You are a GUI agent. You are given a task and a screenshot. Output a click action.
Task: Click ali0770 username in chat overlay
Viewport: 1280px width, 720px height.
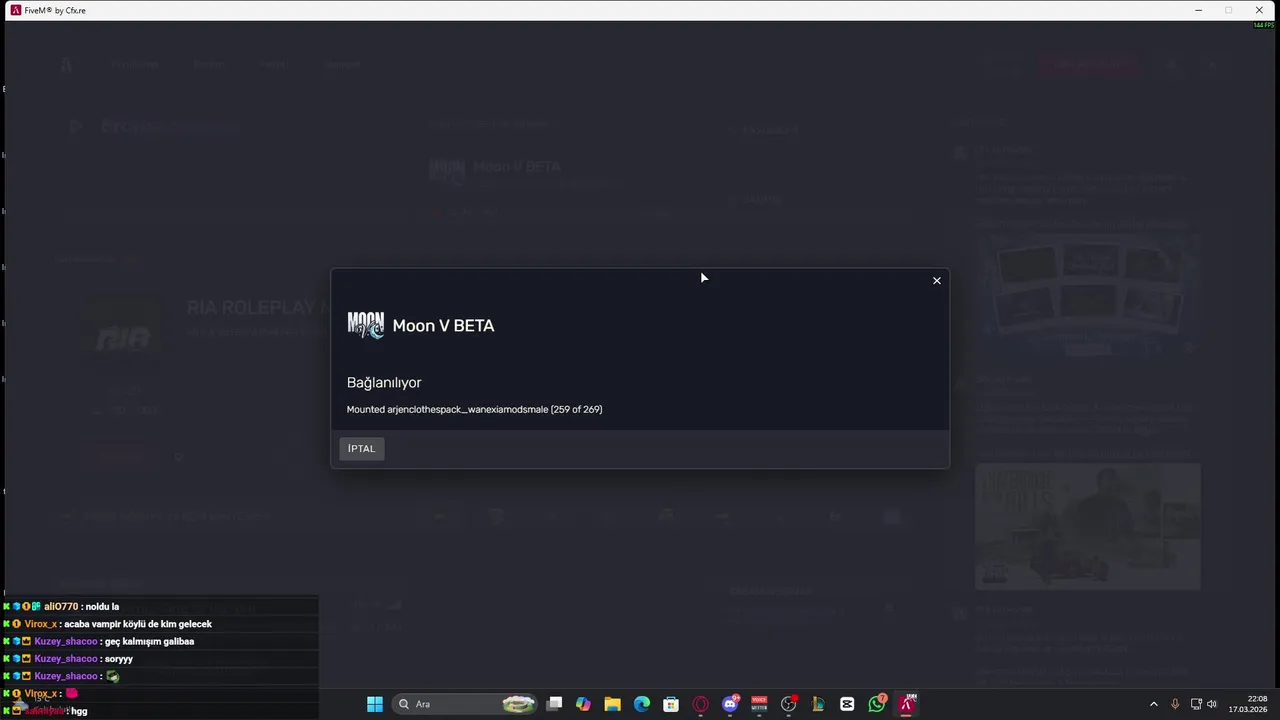tap(61, 607)
